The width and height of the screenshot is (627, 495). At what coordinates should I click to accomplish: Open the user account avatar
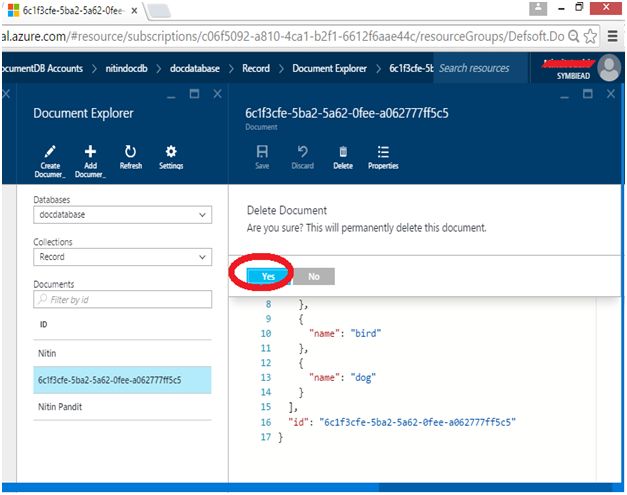point(609,68)
